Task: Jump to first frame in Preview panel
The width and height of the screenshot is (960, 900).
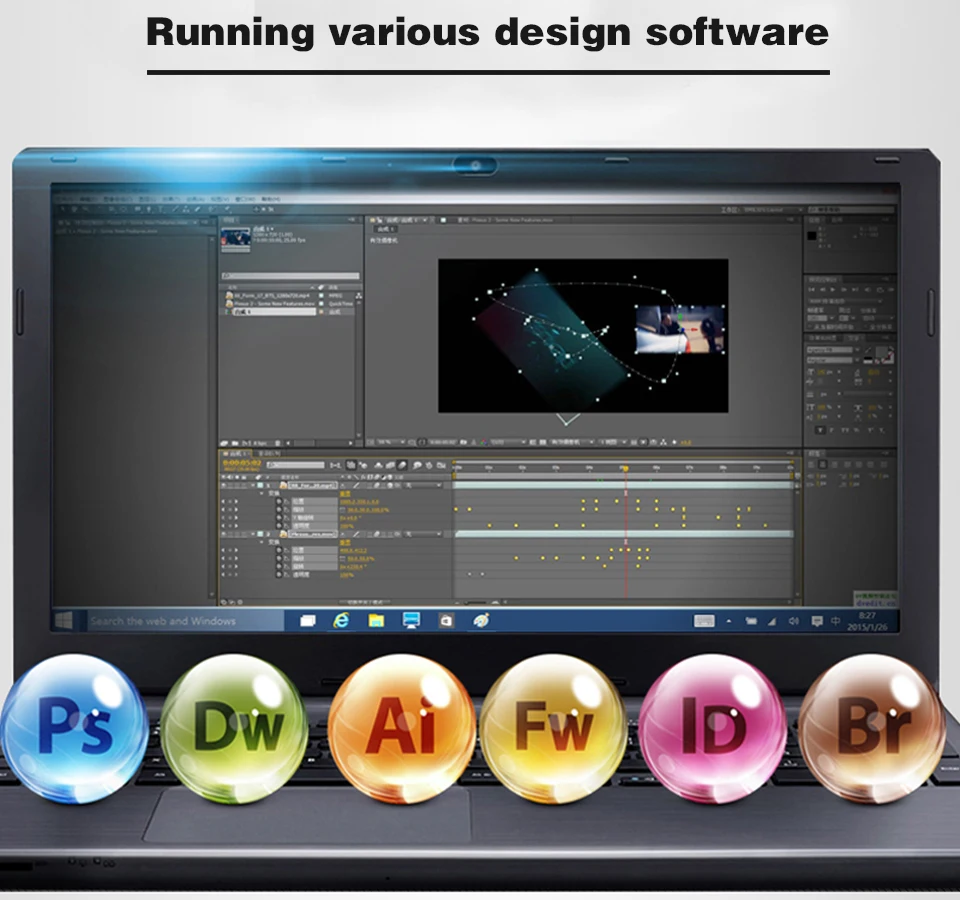Action: coord(811,290)
